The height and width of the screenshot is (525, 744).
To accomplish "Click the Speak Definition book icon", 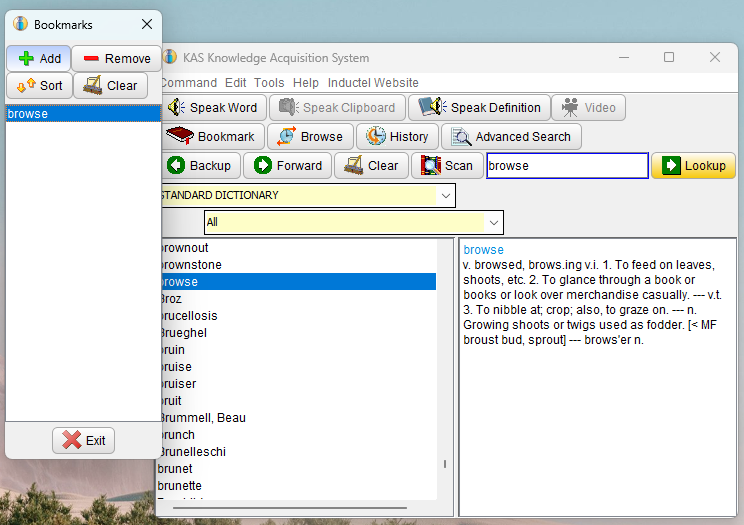I will coord(432,107).
